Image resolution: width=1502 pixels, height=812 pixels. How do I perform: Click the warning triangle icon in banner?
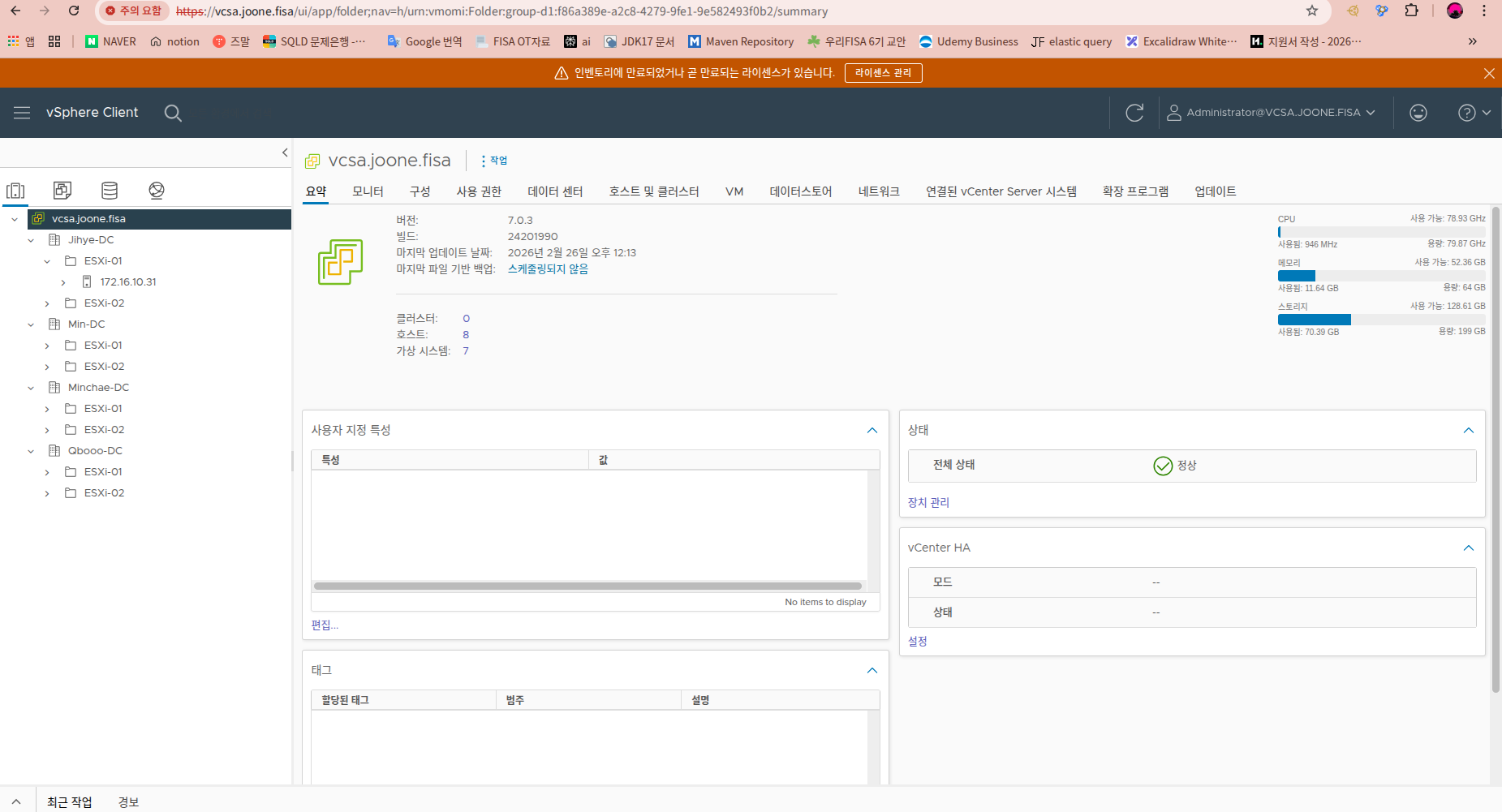561,73
